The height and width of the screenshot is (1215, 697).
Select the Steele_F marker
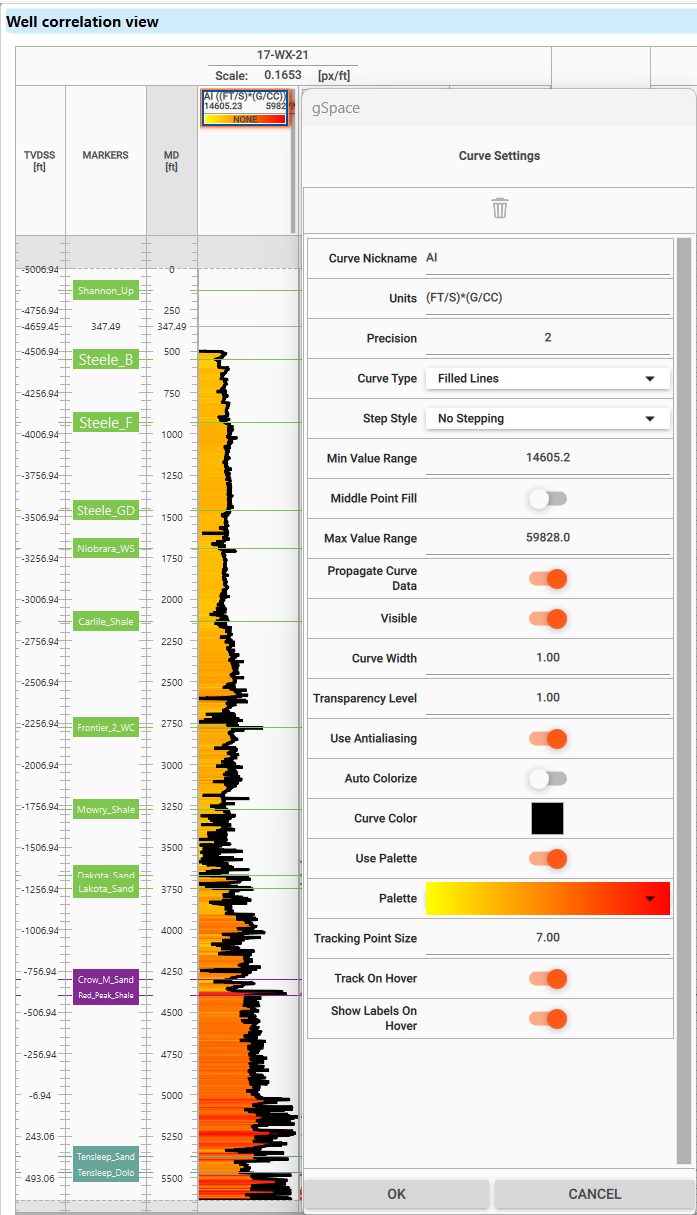tap(105, 423)
